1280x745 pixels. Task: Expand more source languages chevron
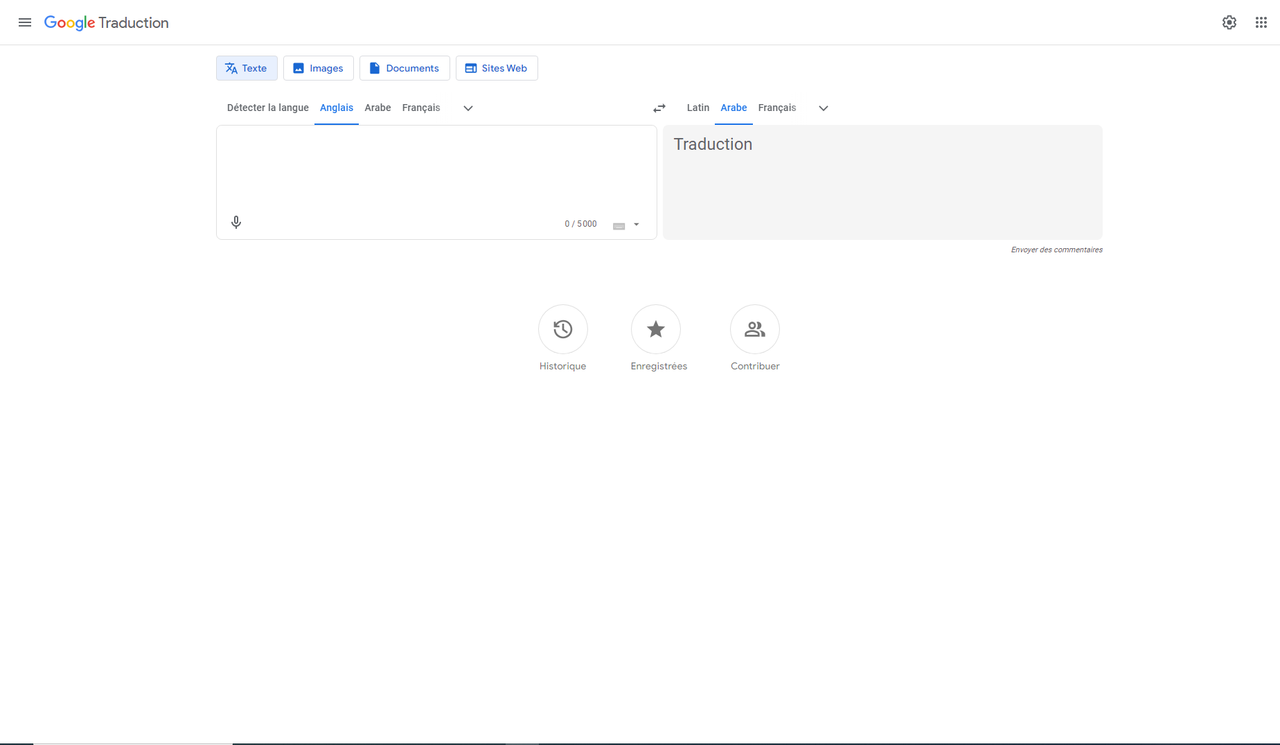[x=468, y=108]
